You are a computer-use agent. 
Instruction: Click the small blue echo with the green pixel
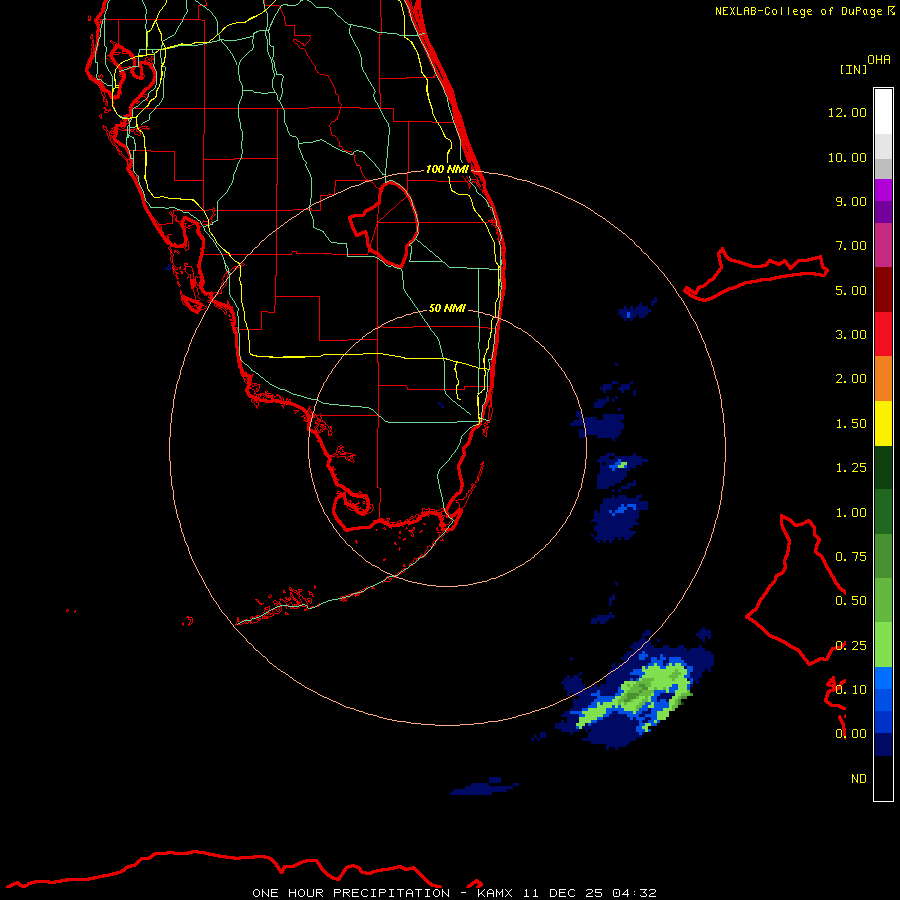click(620, 470)
